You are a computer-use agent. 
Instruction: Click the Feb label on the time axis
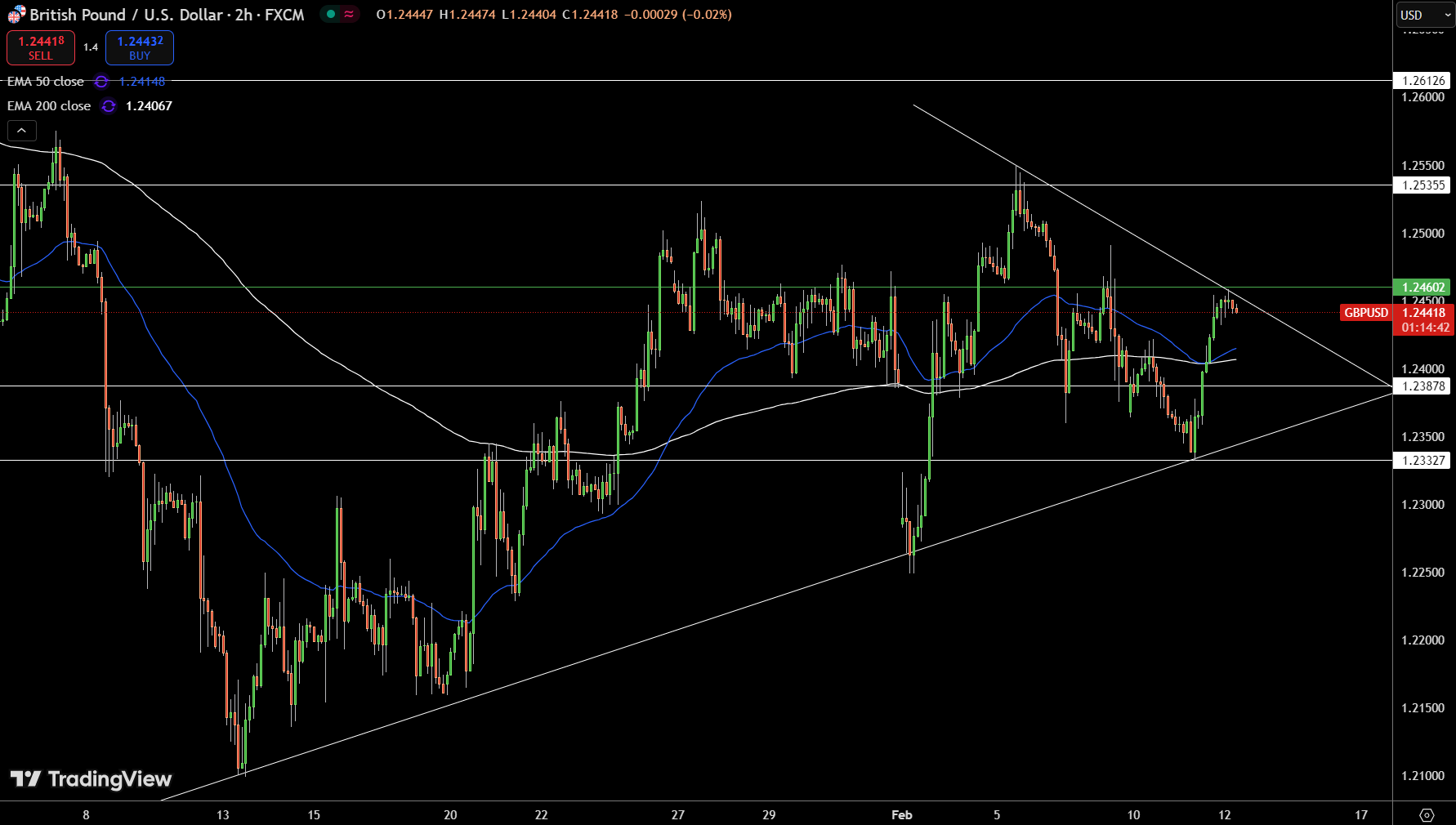pos(902,815)
